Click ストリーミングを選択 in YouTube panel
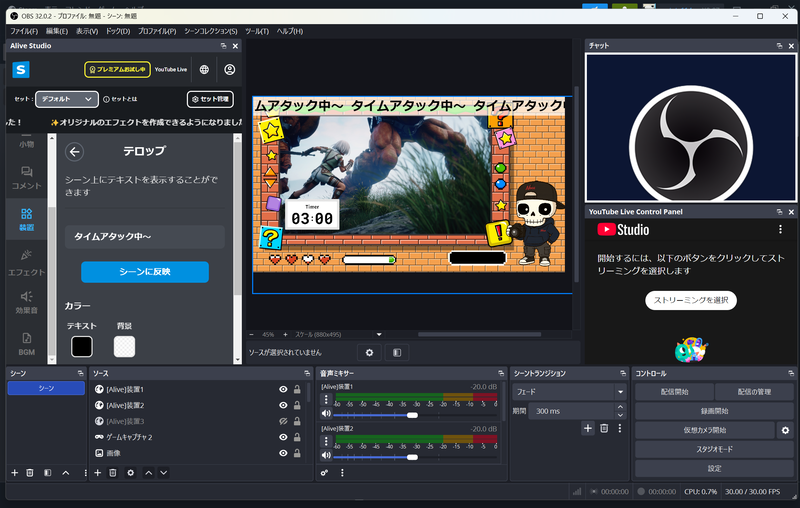800x508 pixels. [691, 300]
